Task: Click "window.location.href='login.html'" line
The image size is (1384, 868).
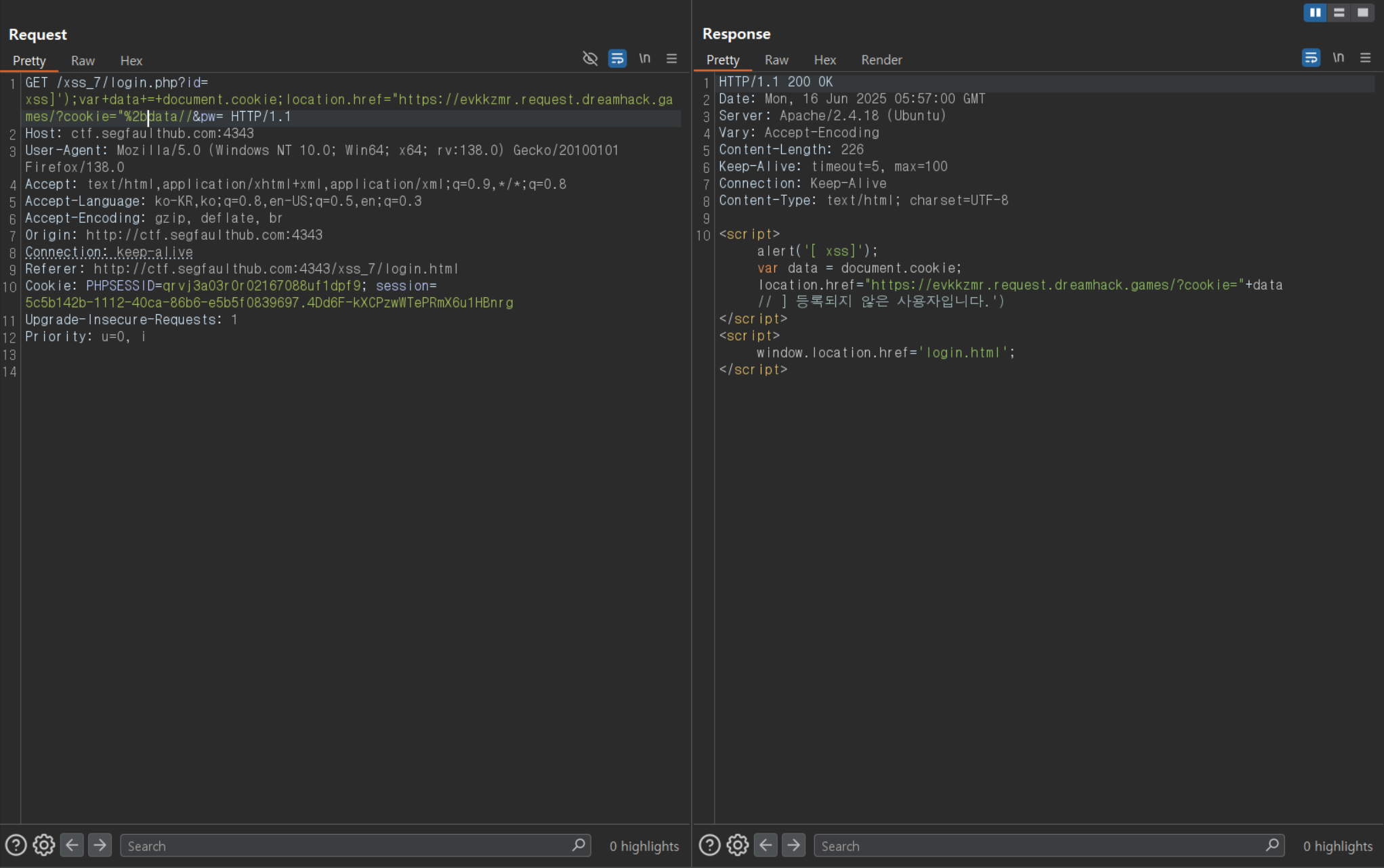Action: (x=886, y=353)
